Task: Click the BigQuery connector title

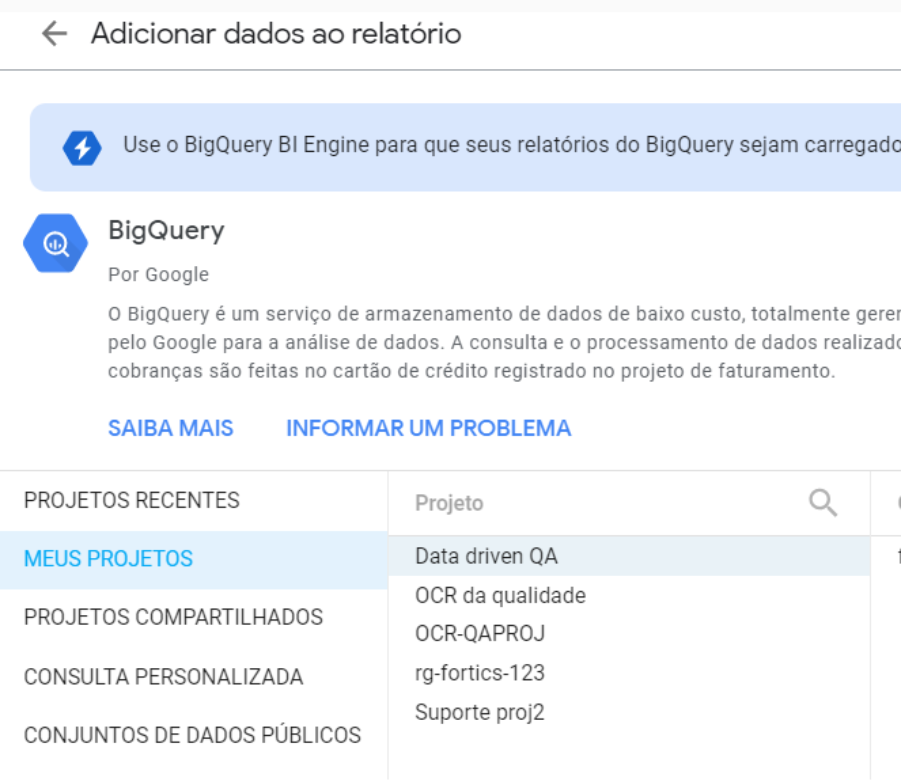Action: pyautogui.click(x=166, y=231)
